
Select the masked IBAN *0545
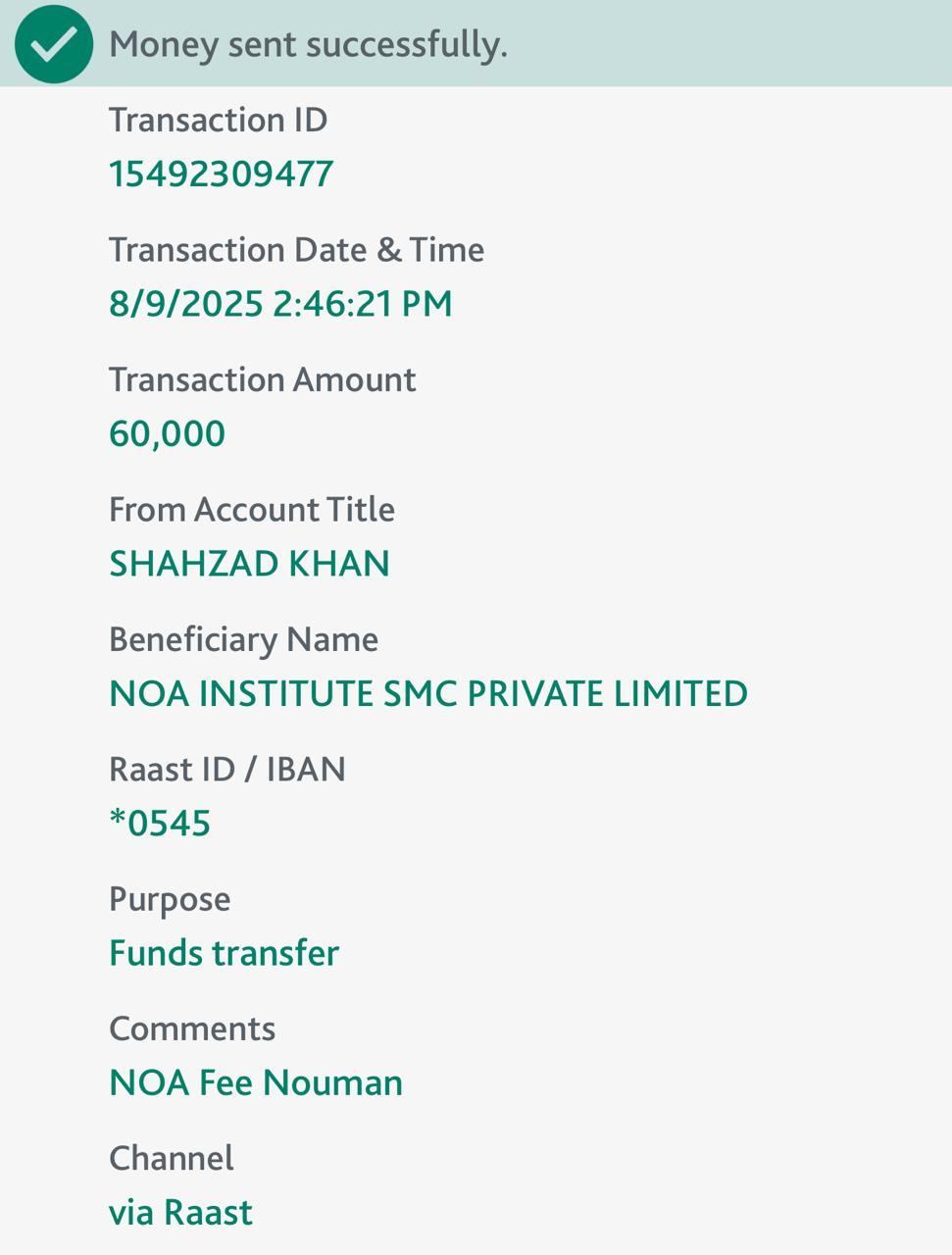(160, 824)
